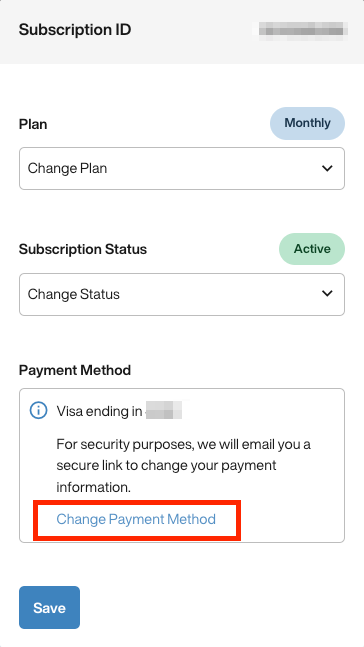Click the chevron arrow in Change Status box

327,293
